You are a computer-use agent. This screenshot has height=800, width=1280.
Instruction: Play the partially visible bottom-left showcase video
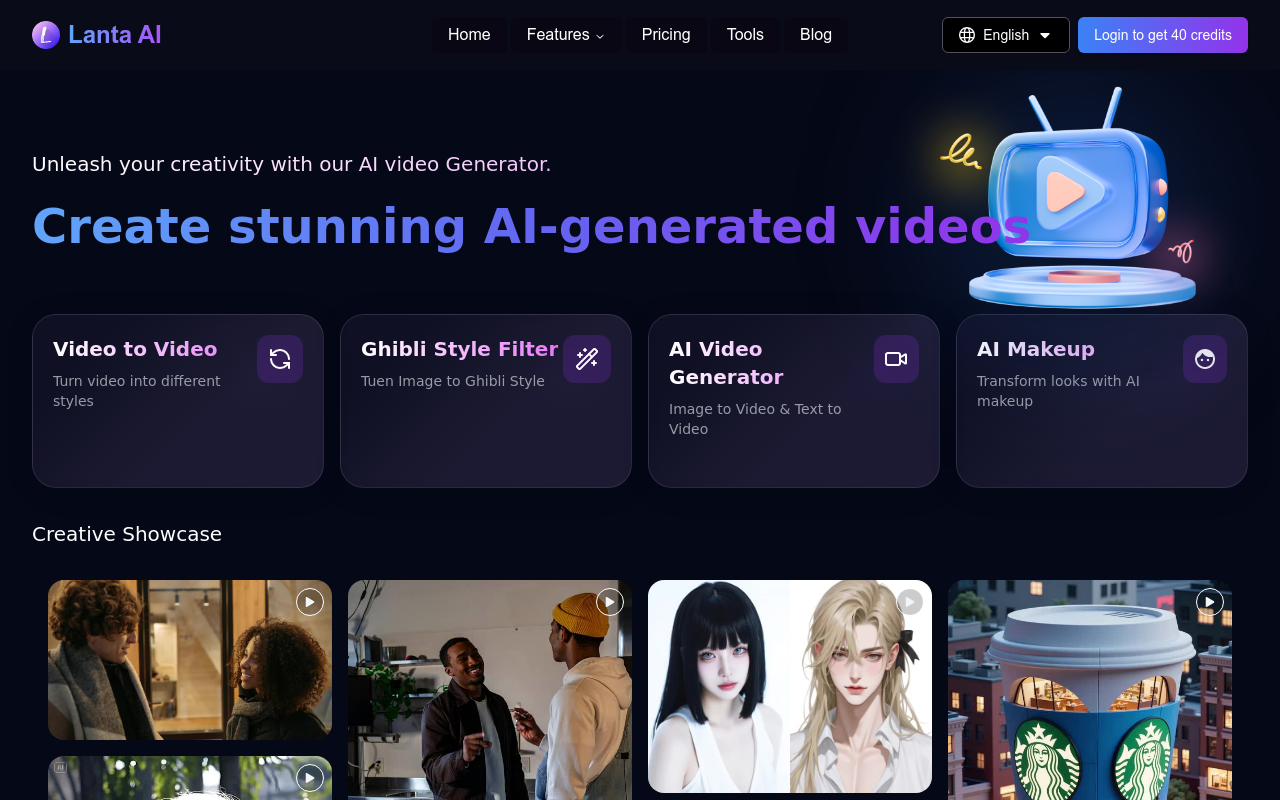pos(310,778)
